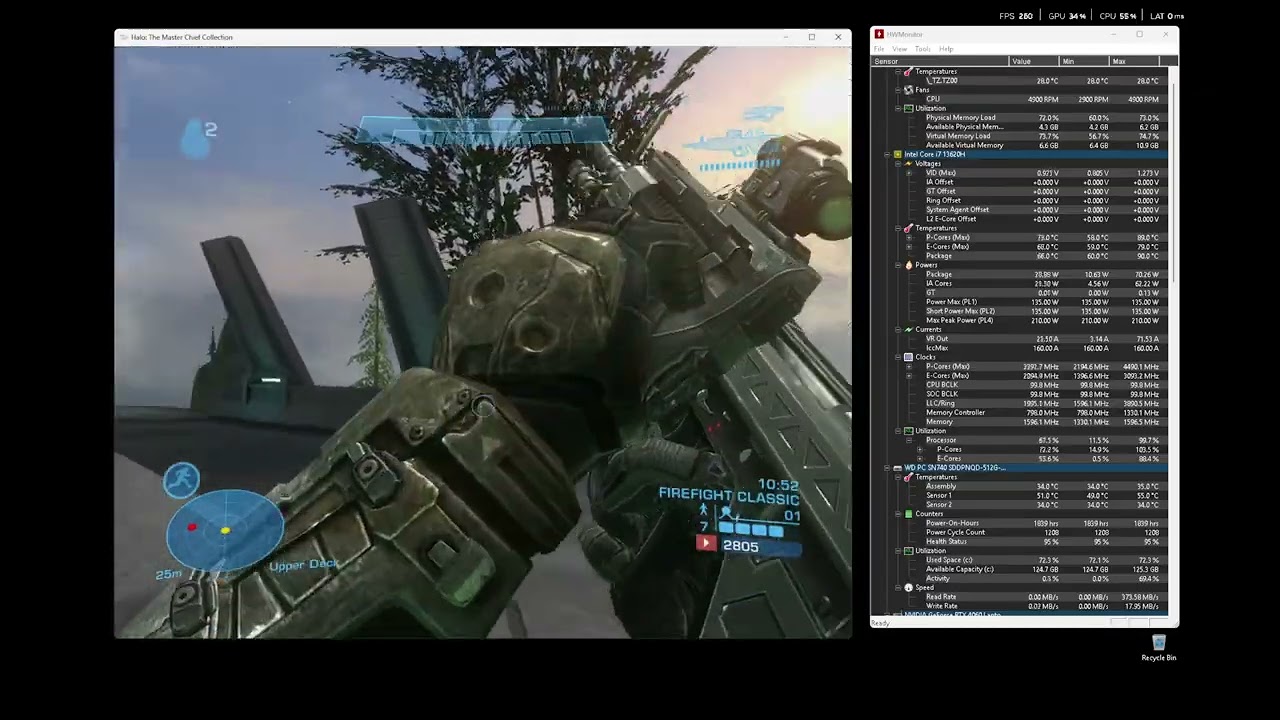This screenshot has width=1280, height=720.
Task: Click Utilization icon above Processor row
Action: [908, 431]
